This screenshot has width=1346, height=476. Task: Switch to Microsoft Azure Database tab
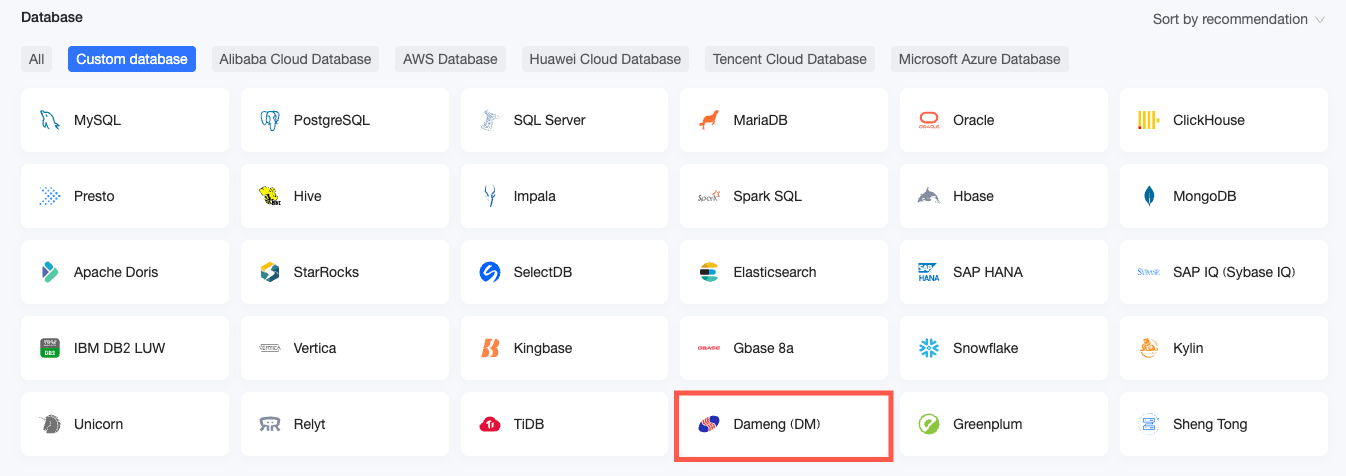pos(979,59)
